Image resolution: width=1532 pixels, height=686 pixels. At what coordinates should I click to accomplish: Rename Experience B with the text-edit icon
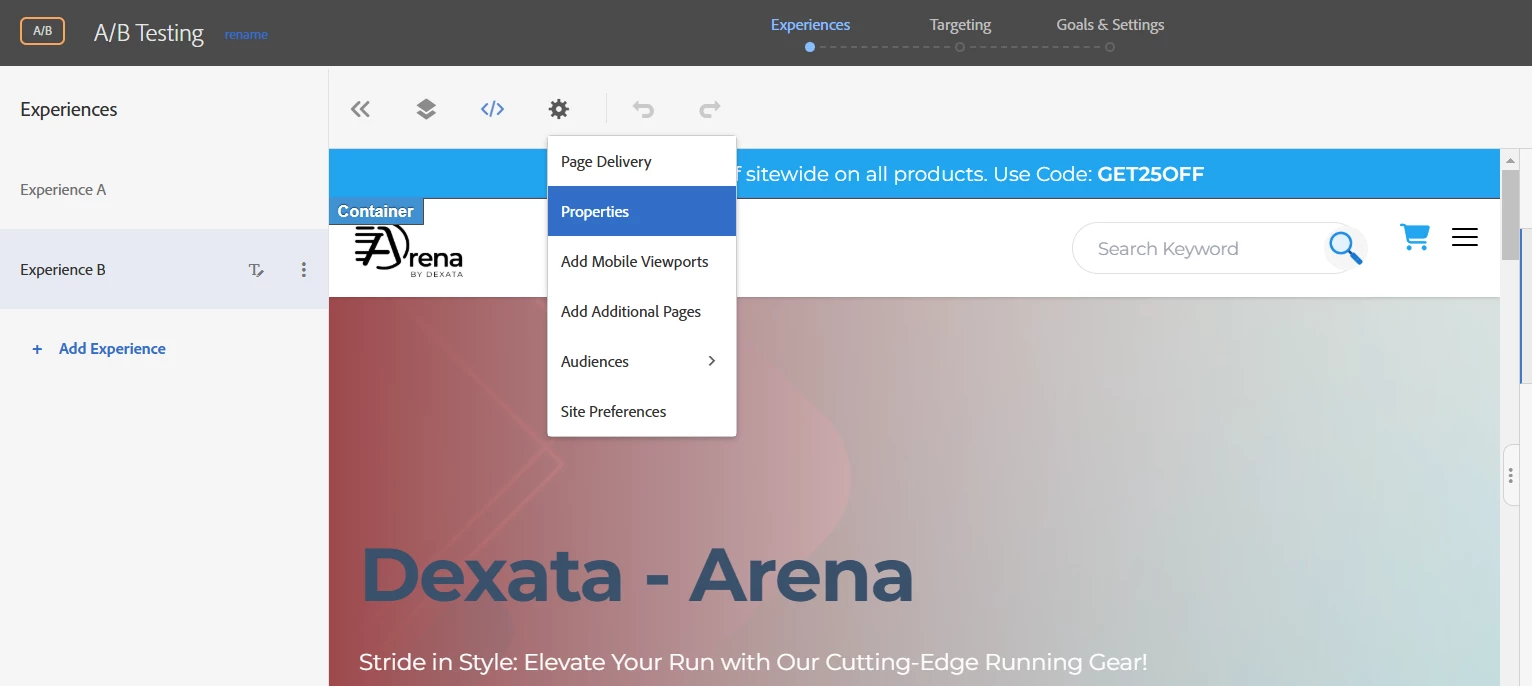click(256, 270)
